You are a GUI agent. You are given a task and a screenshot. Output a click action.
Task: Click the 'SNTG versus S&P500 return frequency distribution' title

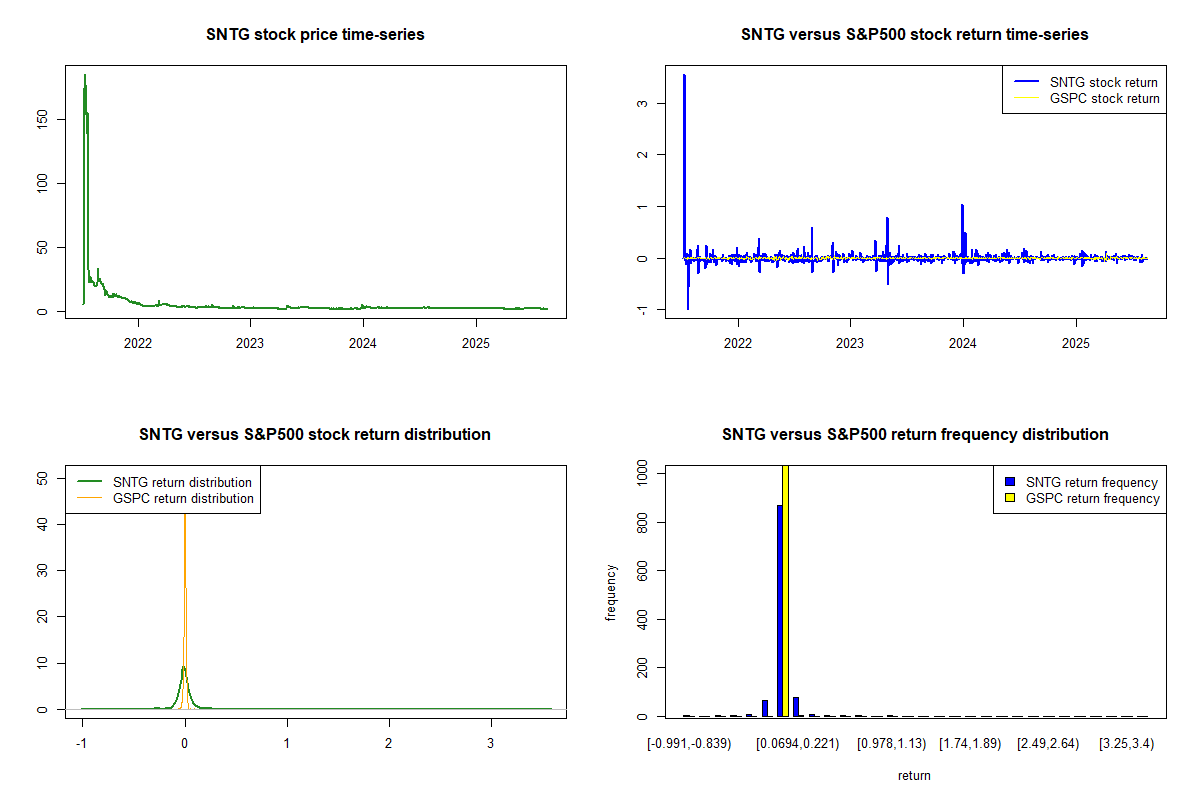(914, 435)
